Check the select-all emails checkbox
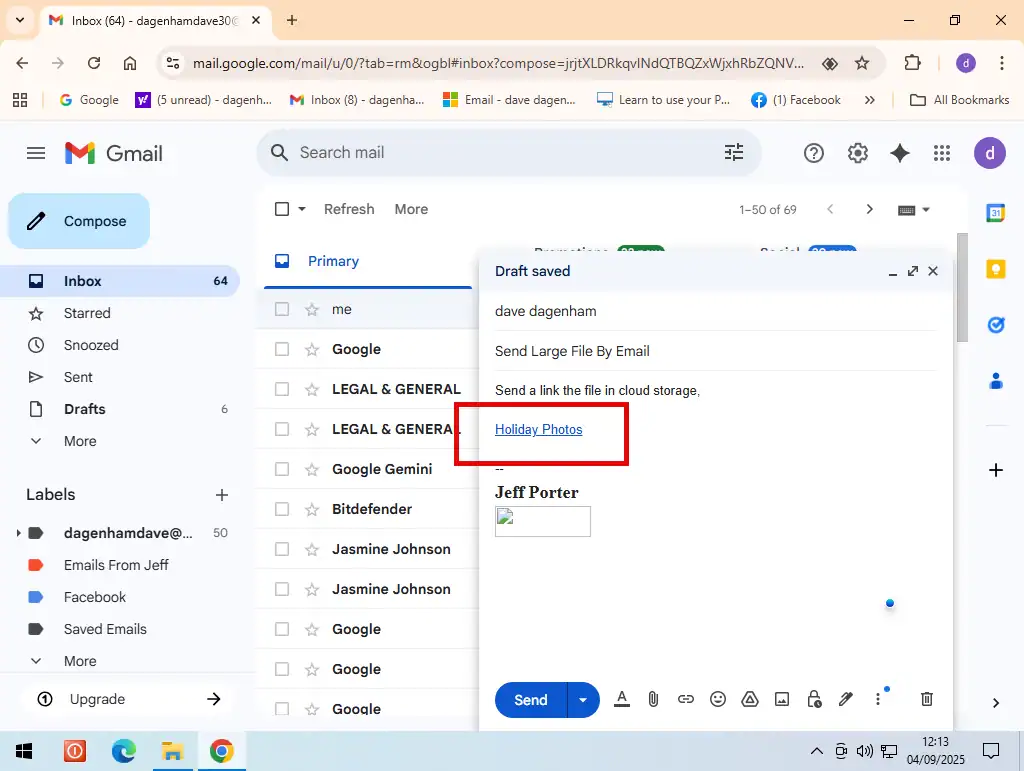The height and width of the screenshot is (771, 1024). [282, 209]
